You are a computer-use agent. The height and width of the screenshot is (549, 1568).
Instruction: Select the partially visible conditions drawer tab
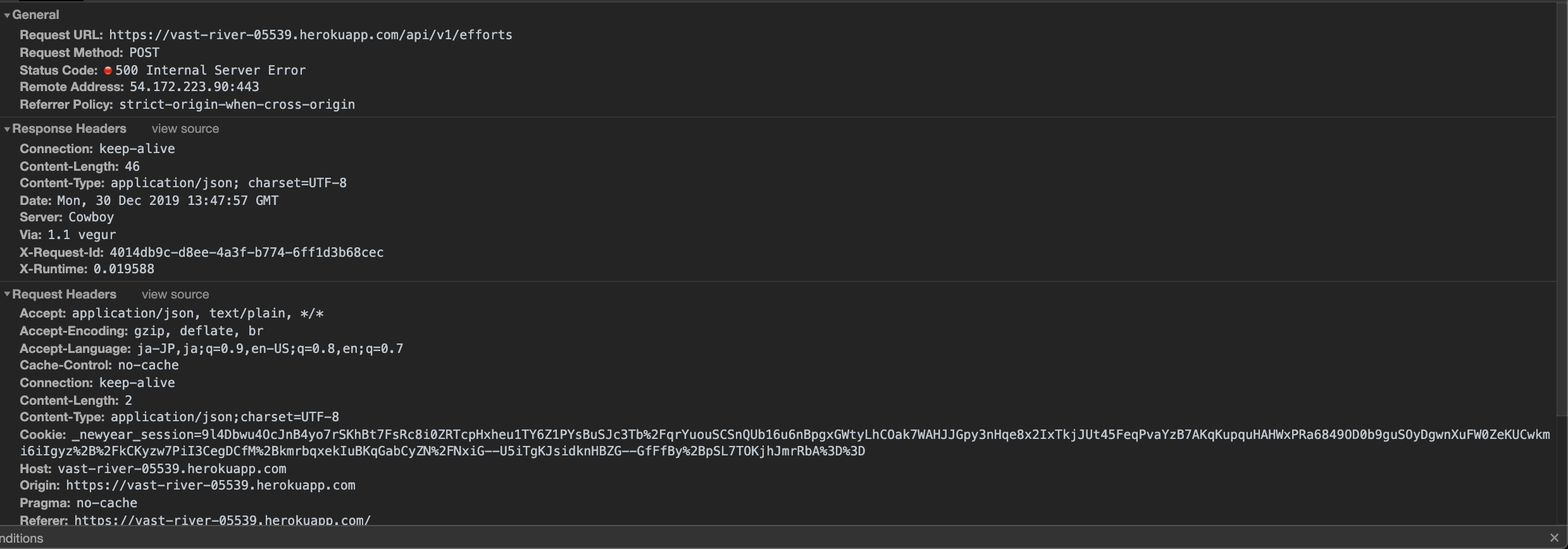[x=22, y=538]
